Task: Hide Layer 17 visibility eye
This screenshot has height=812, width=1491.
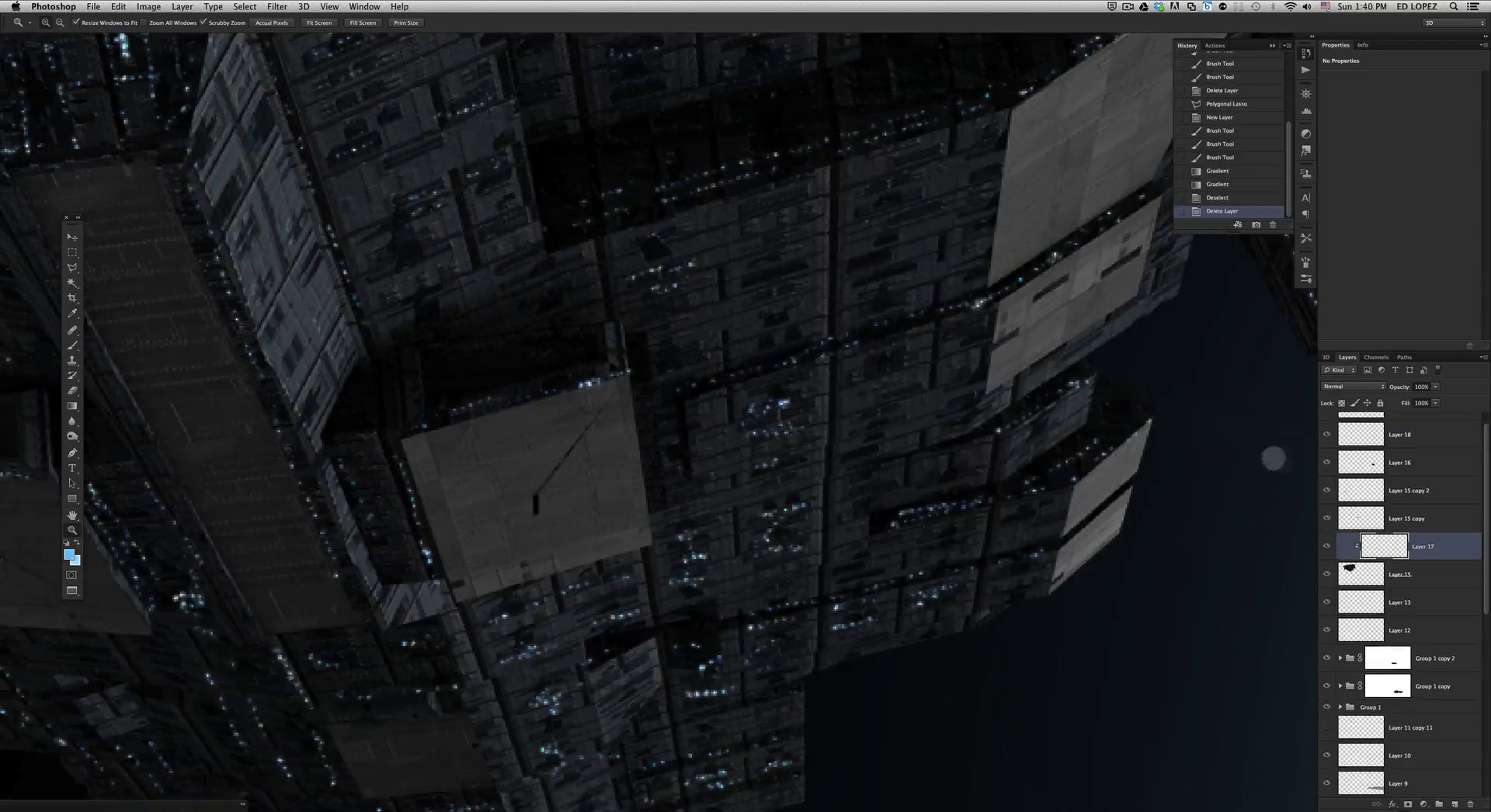Action: point(1326,547)
